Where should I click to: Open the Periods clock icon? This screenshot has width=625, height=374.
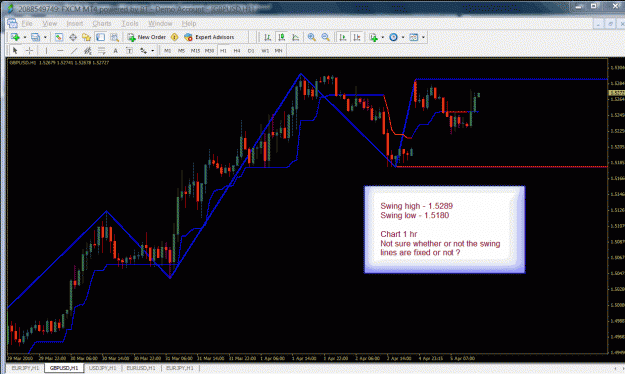point(393,37)
